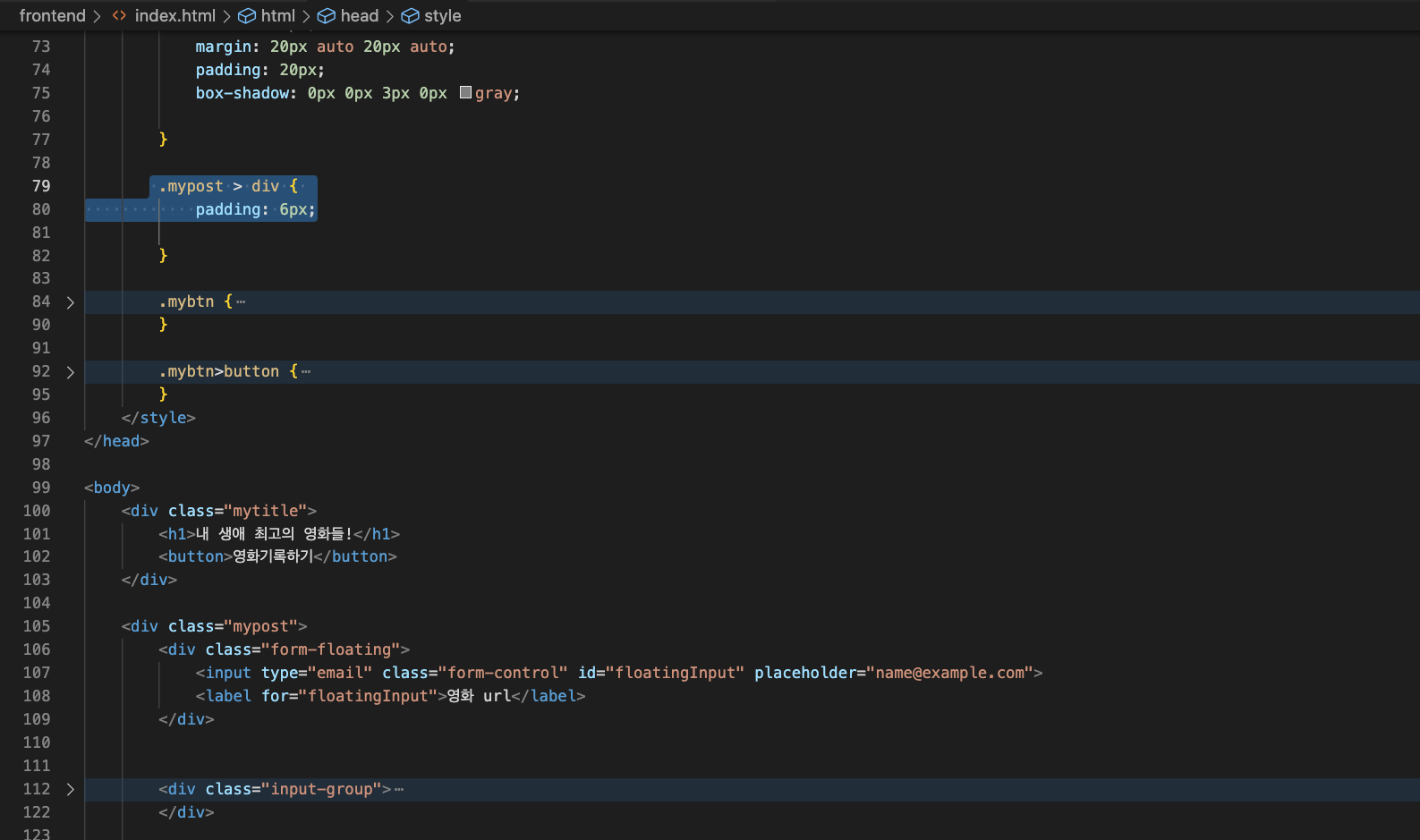
Task: Click the head symbol cube icon
Action: (x=327, y=16)
